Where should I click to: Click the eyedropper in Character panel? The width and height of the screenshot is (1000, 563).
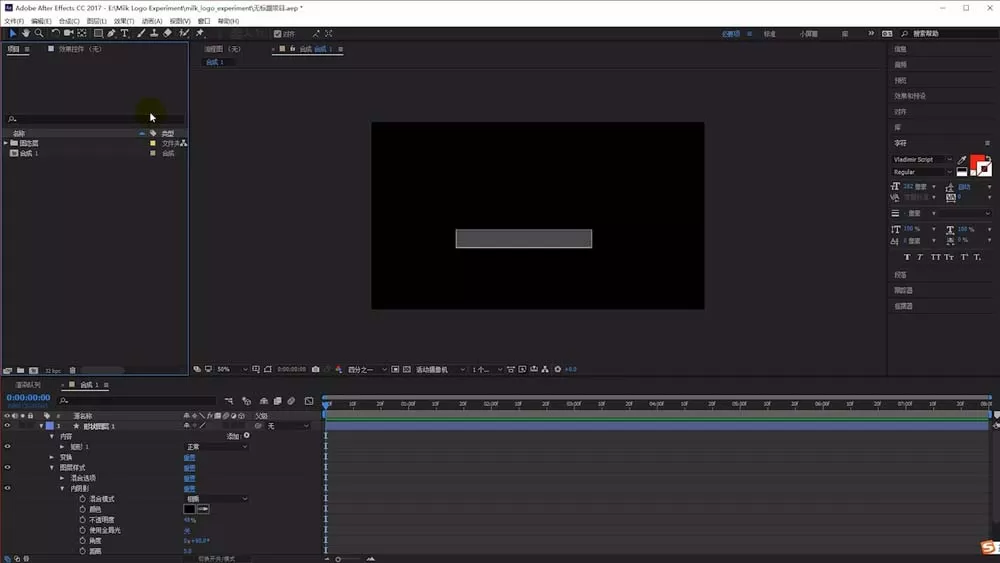962,159
